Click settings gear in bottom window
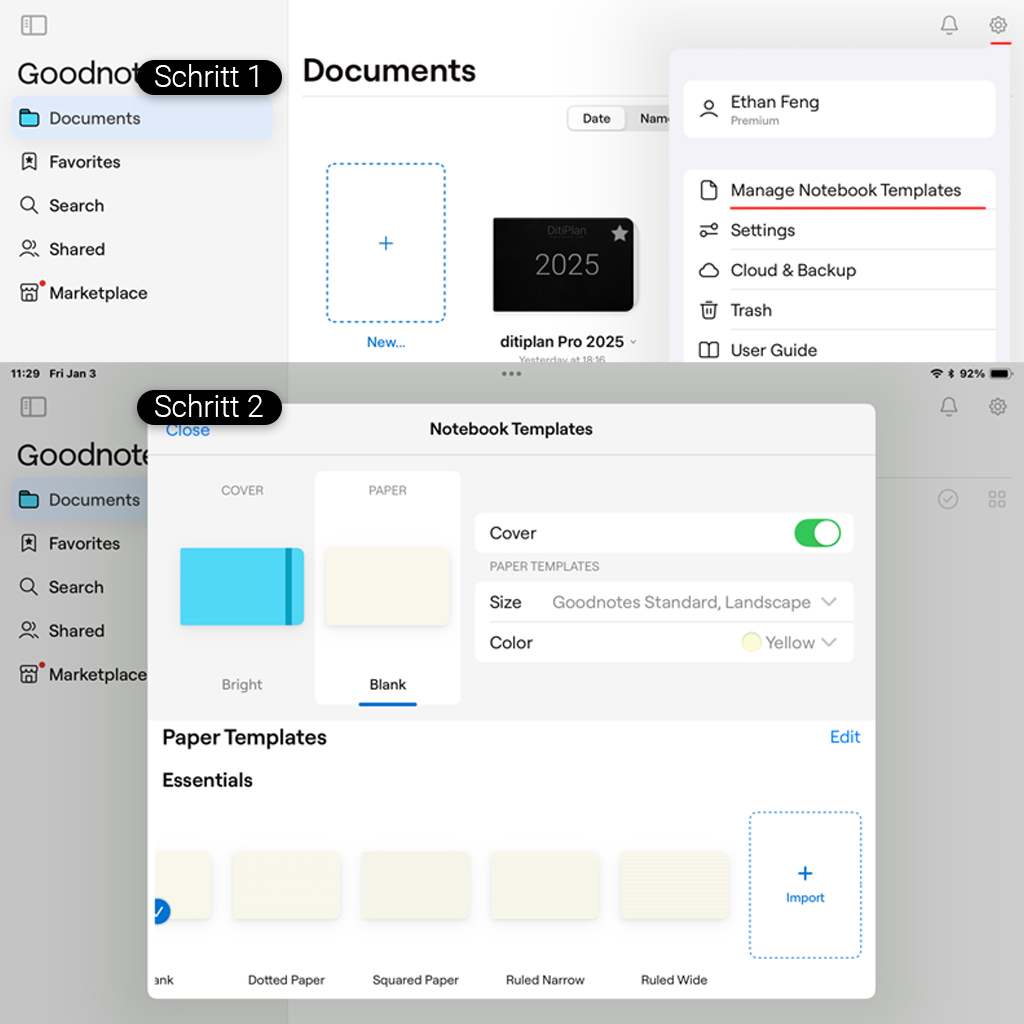Viewport: 1024px width, 1024px height. 997,407
